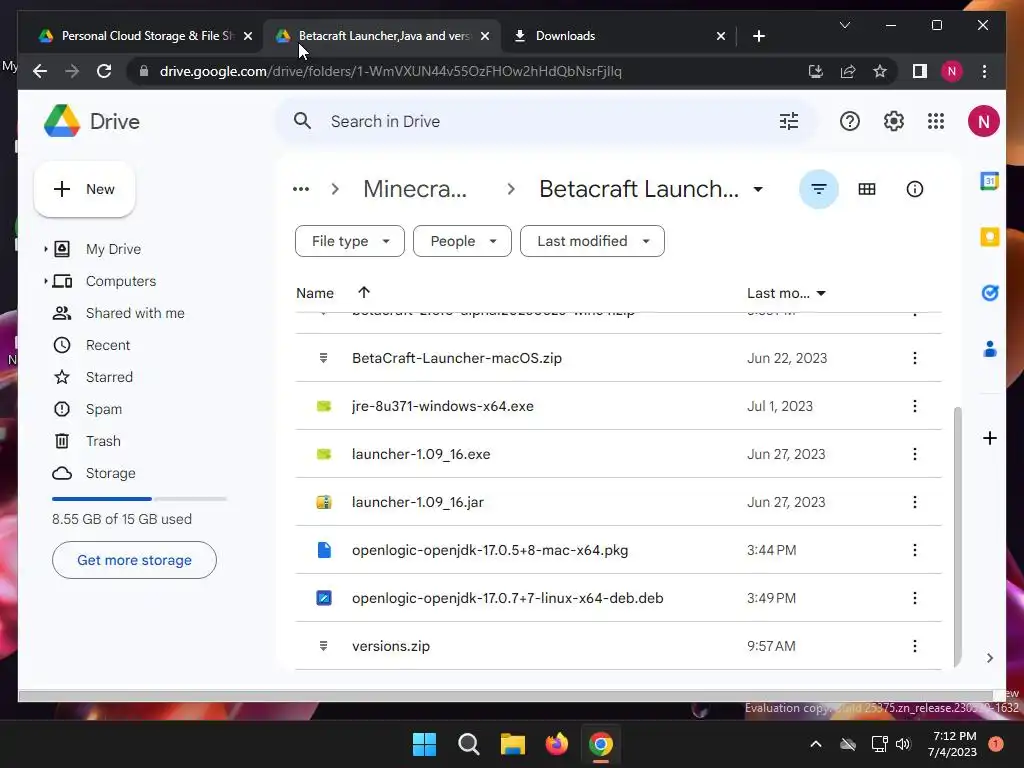Click Name column header

tap(315, 293)
